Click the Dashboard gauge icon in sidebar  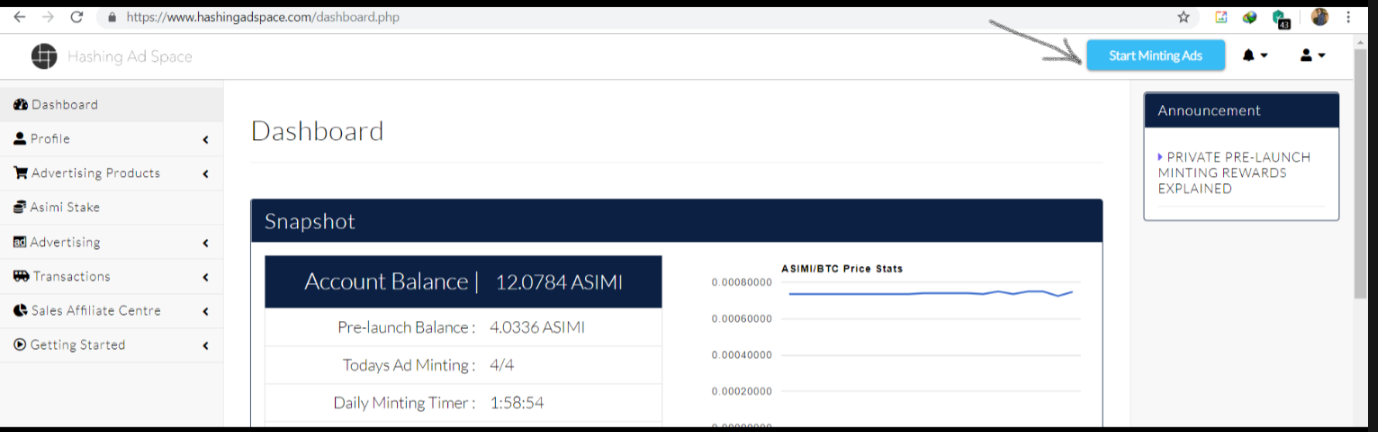tap(20, 105)
